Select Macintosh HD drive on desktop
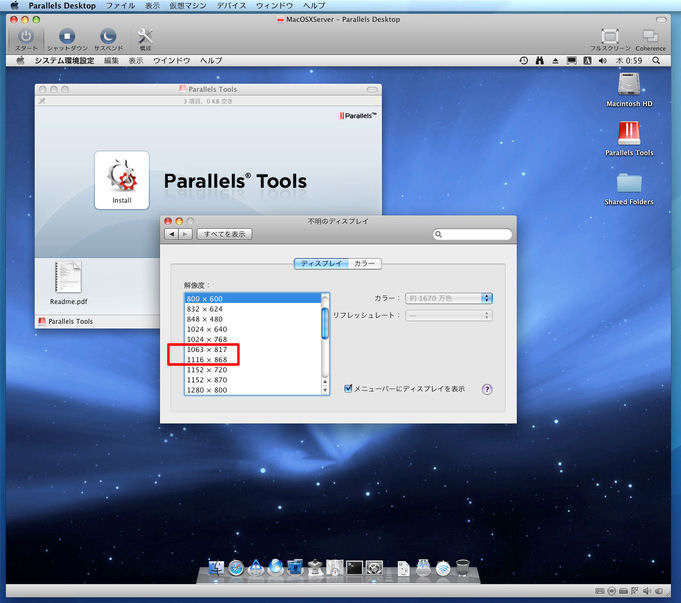Viewport: 681px width, 603px height. tap(629, 84)
